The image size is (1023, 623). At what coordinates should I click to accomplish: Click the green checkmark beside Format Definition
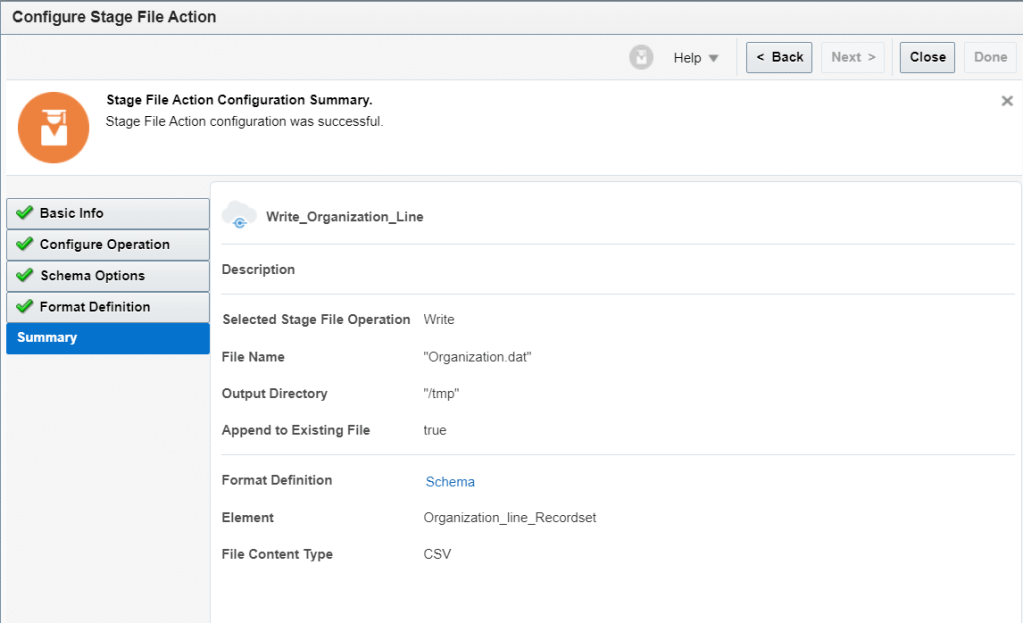[x=25, y=306]
